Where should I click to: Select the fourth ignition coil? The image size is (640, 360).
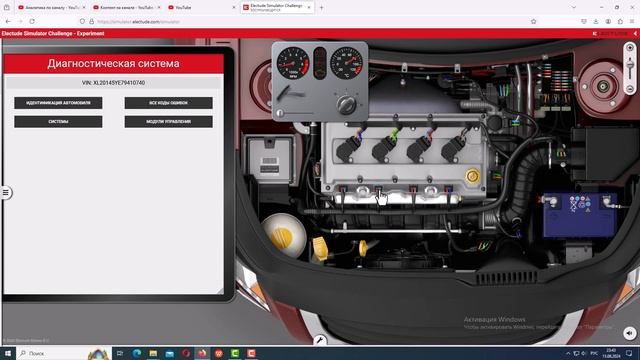pyautogui.click(x=453, y=148)
